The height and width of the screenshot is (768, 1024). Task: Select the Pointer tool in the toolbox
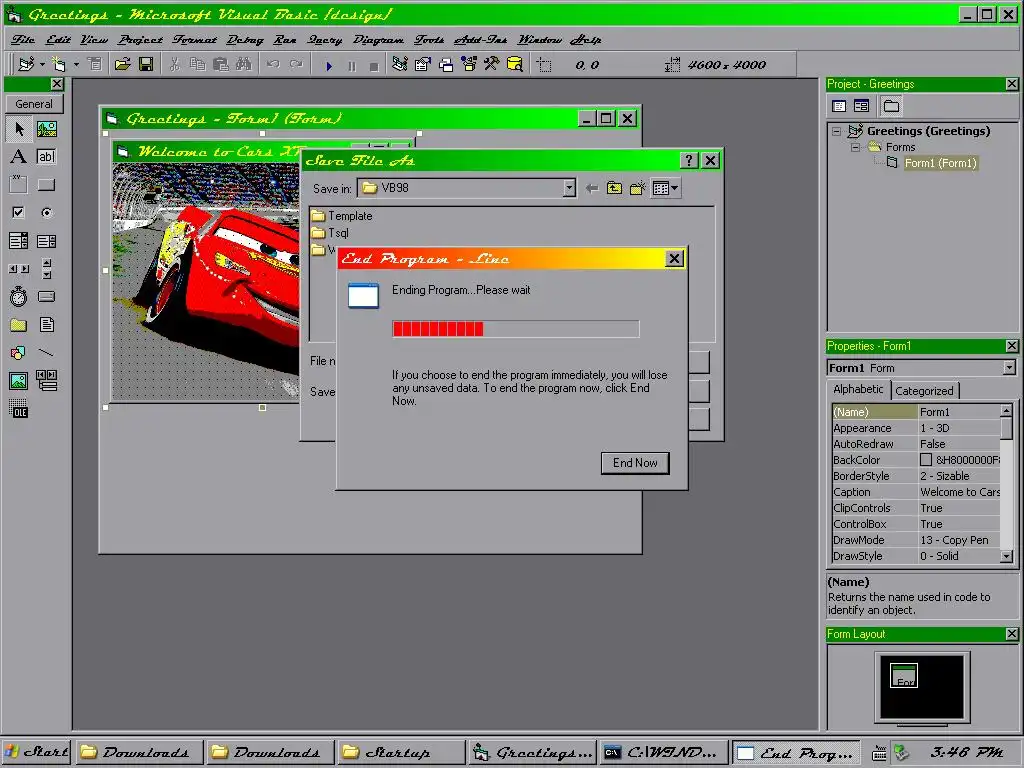19,129
